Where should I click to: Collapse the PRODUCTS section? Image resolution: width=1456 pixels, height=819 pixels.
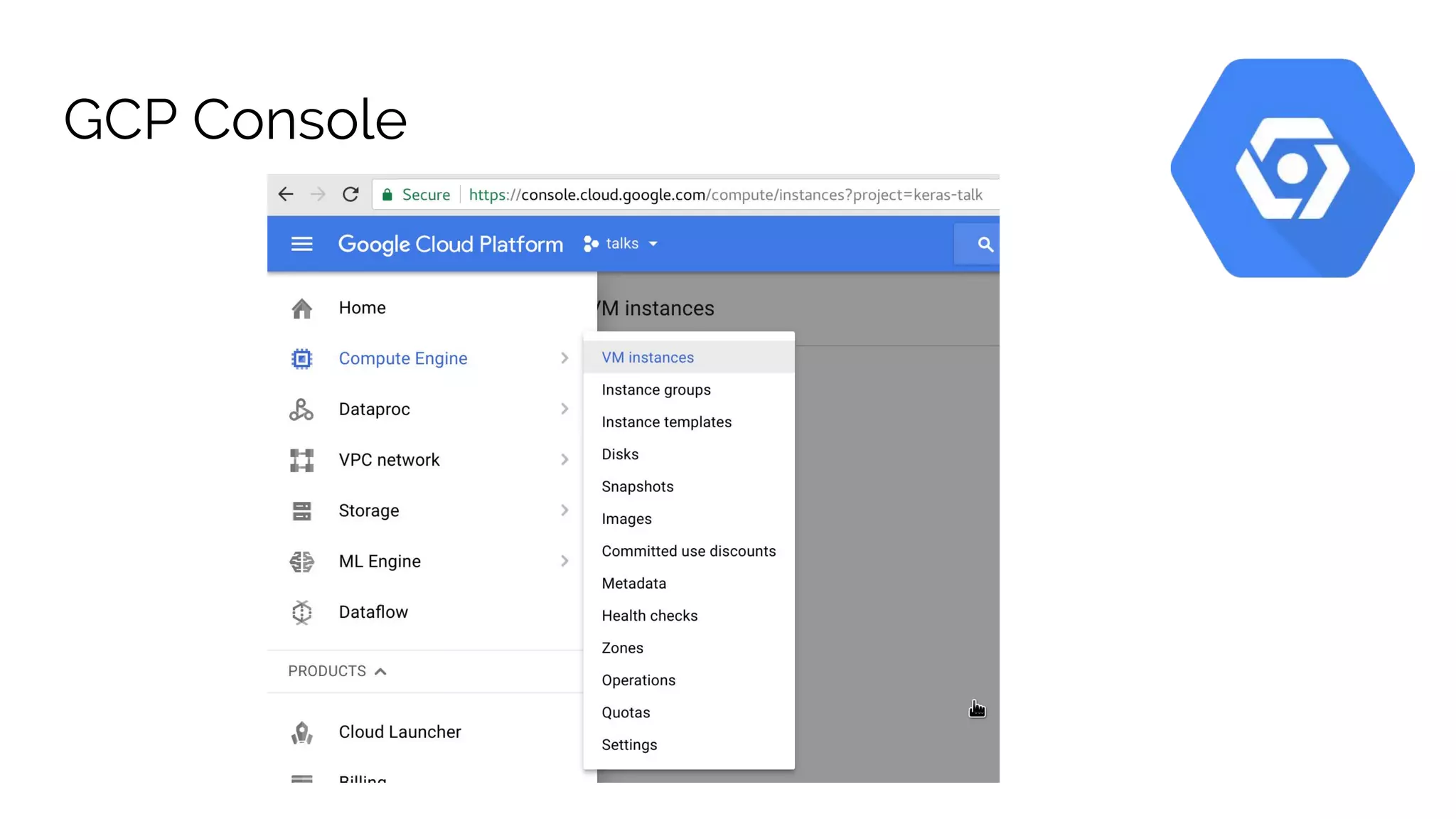tap(338, 671)
